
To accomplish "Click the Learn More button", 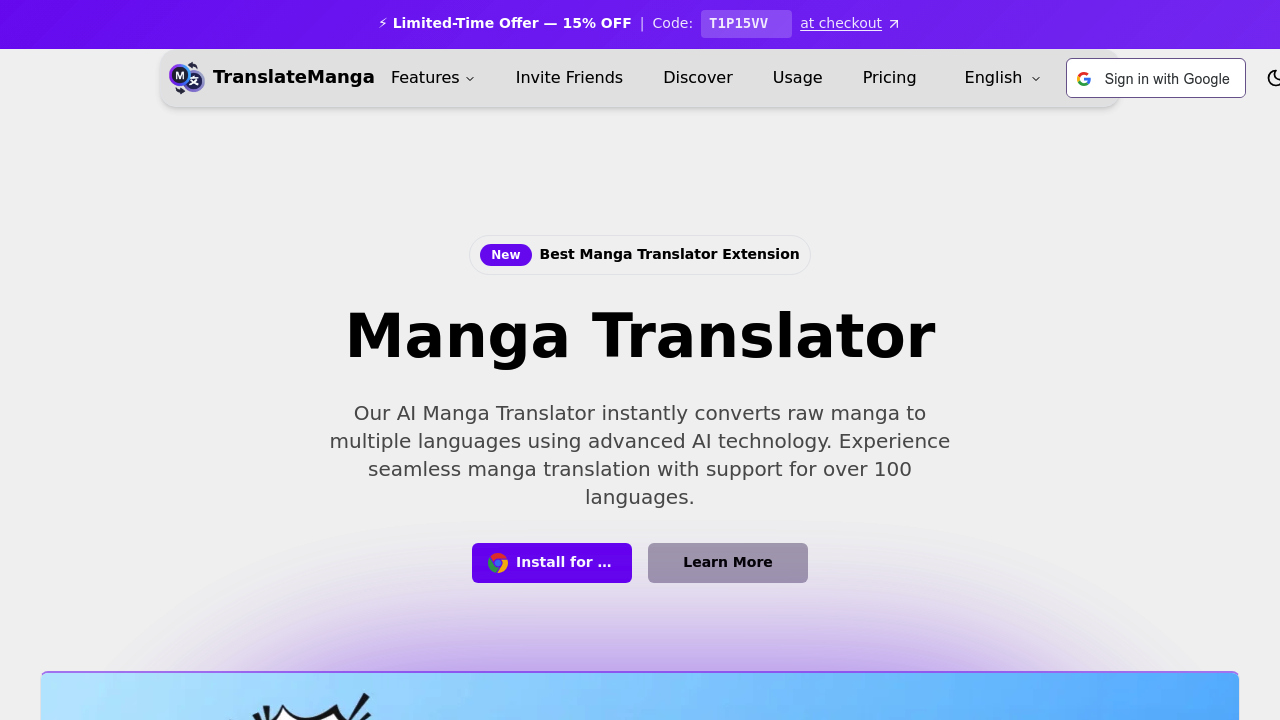I will click(x=727, y=562).
